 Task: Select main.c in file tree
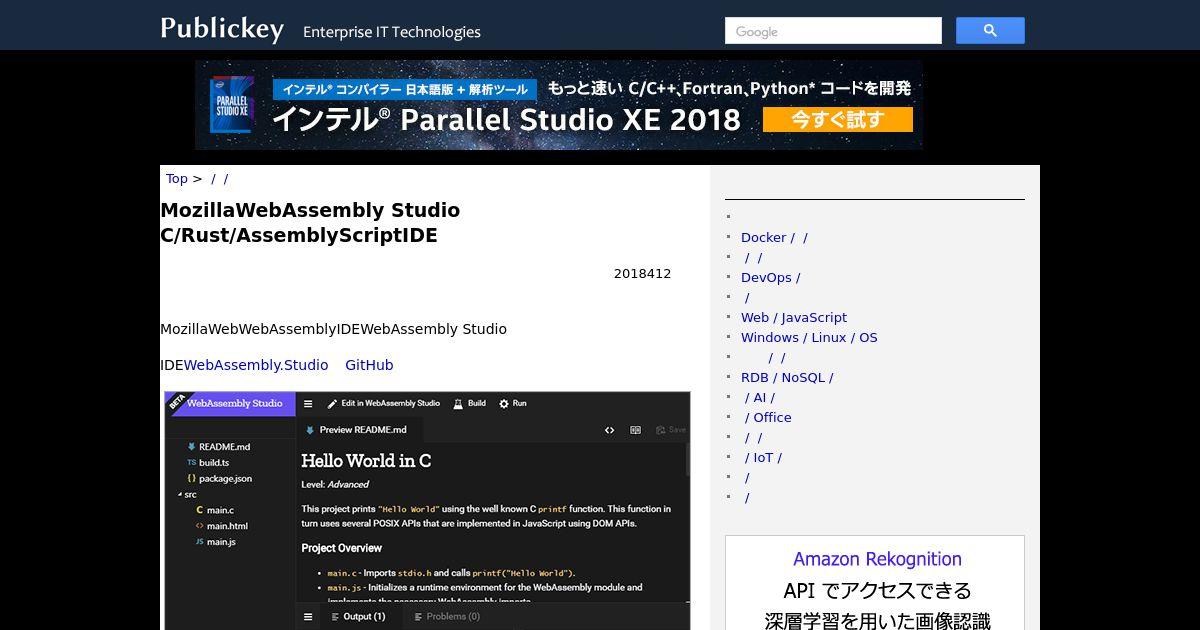point(215,510)
